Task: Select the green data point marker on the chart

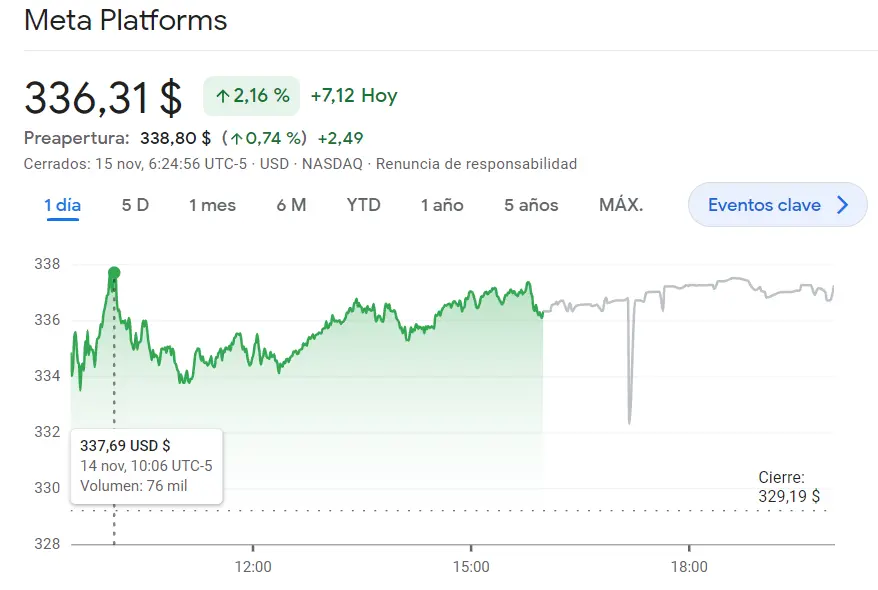Action: point(113,270)
